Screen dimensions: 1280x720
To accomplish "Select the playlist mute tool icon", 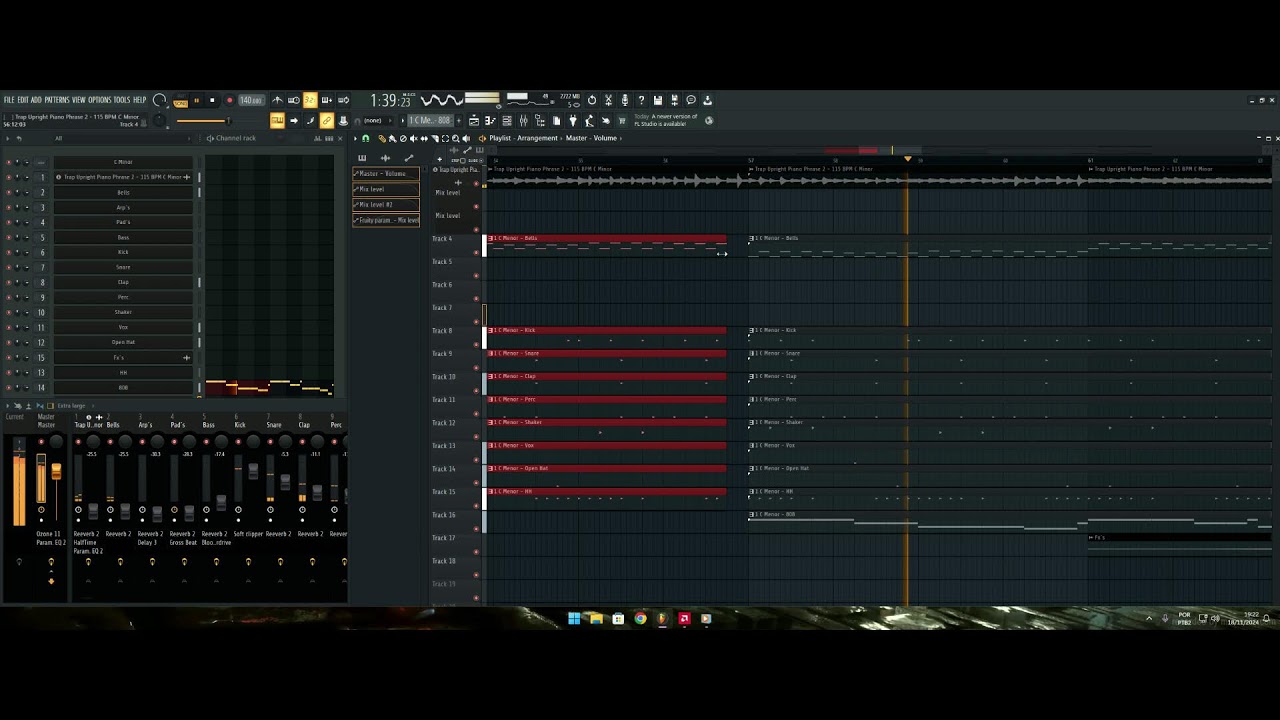I will (413, 139).
